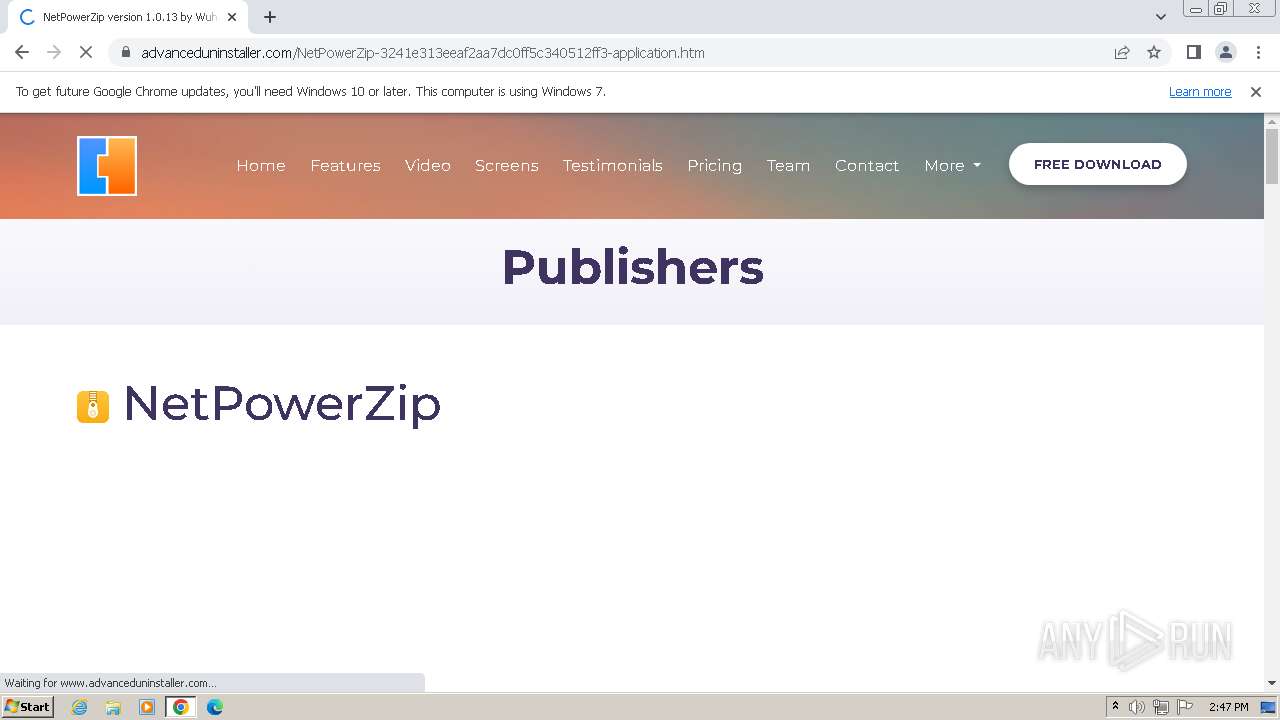Click the Advanced Uninstaller logo icon

pos(107,166)
